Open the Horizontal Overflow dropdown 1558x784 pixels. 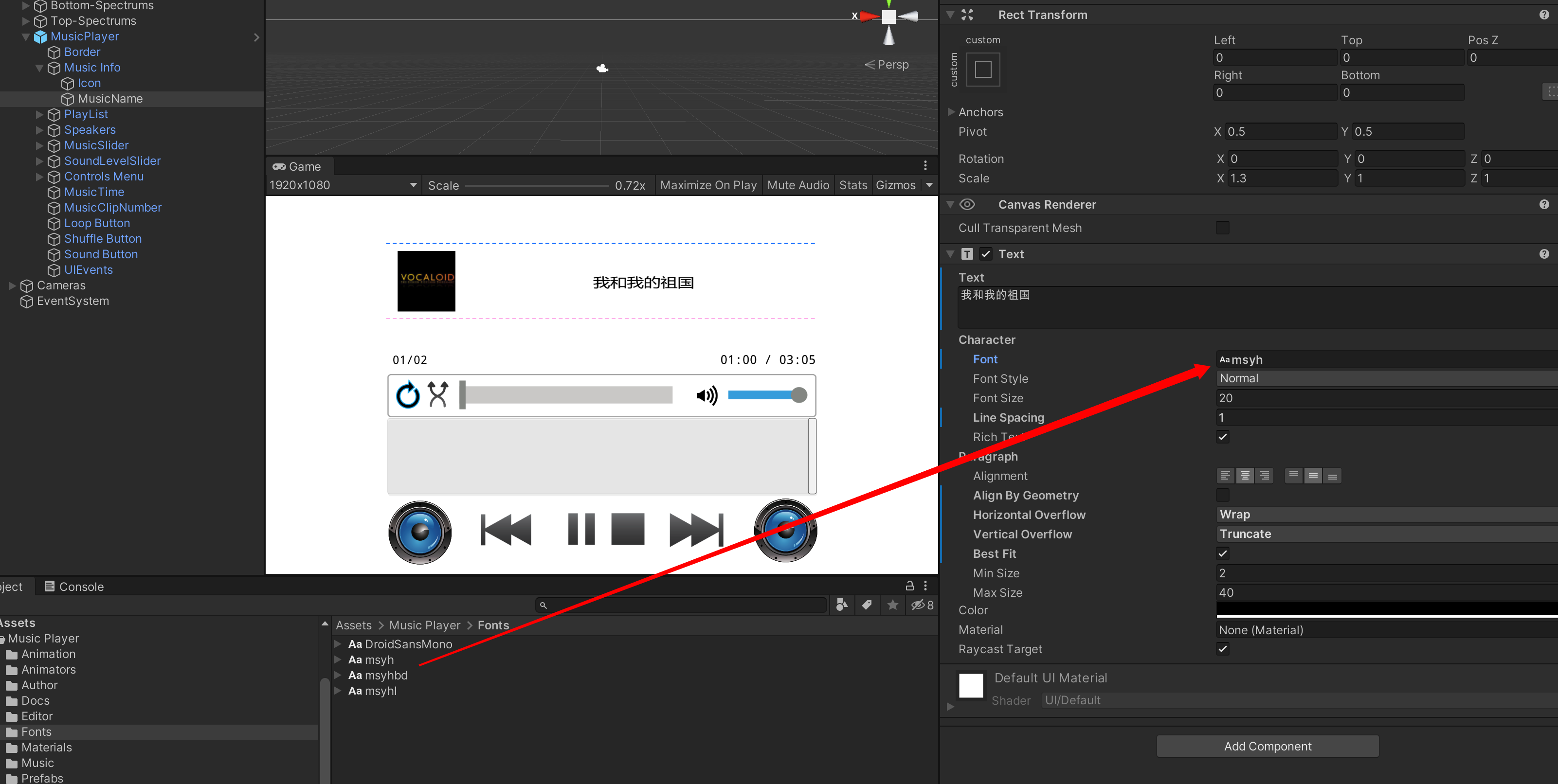pyautogui.click(x=1385, y=515)
